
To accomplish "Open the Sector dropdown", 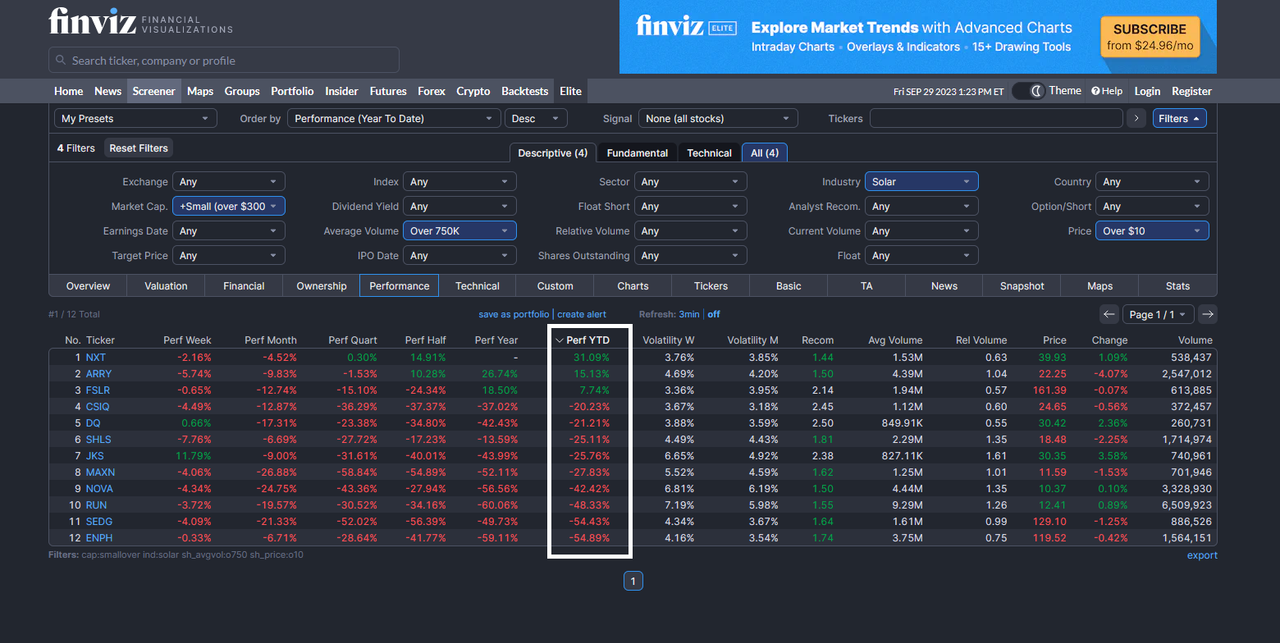I will [691, 182].
